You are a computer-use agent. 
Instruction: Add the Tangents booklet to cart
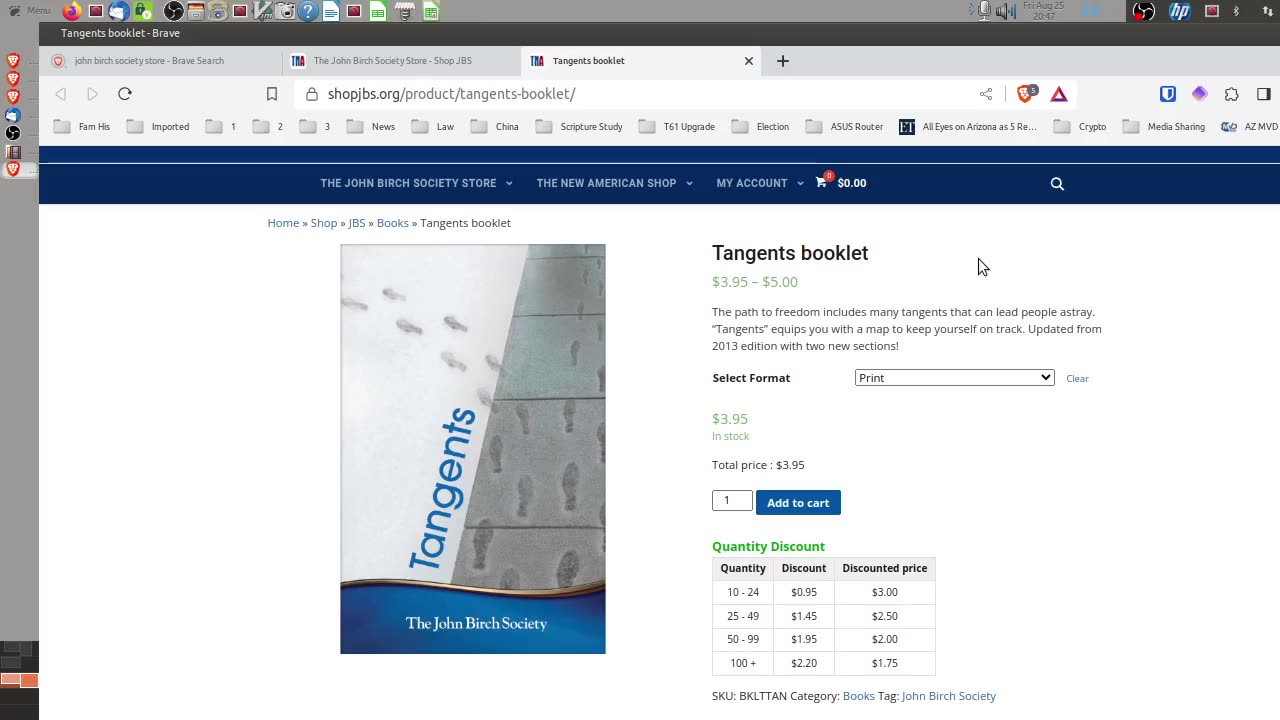tap(798, 502)
